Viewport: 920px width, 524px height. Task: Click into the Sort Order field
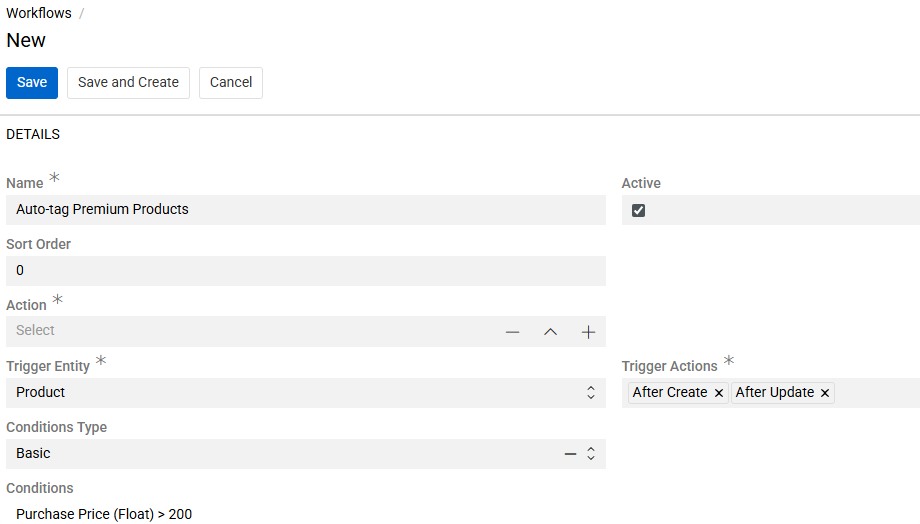click(x=305, y=271)
